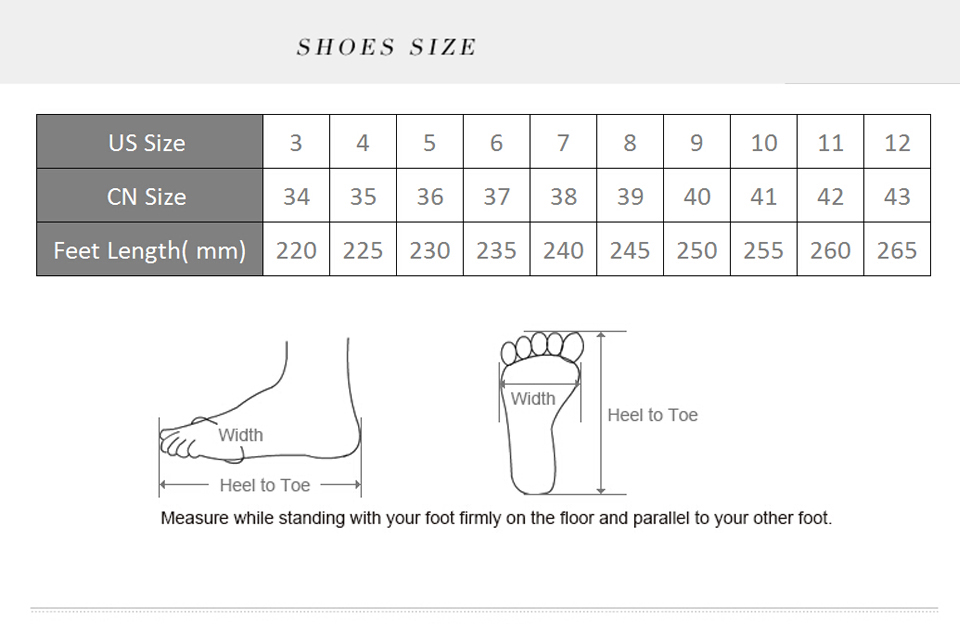Click CN size 41 cell
960x624 pixels.
[764, 197]
